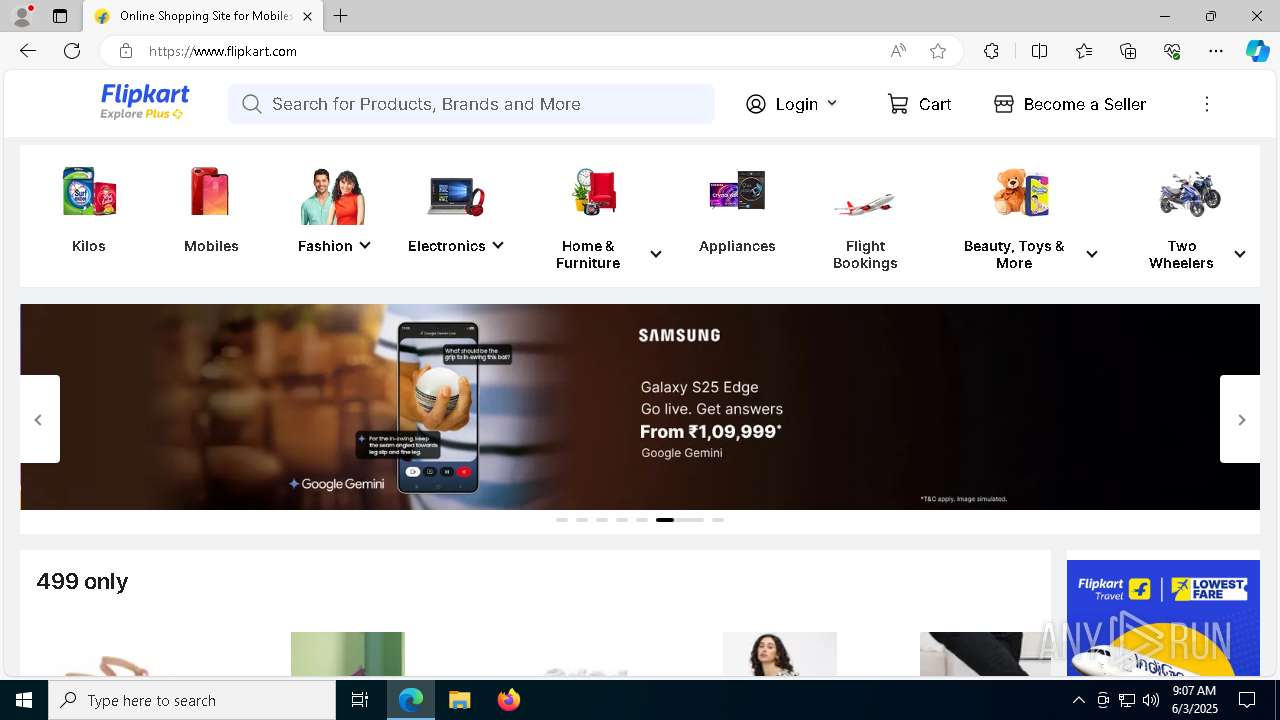Open the three-dot more options menu
The width and height of the screenshot is (1280, 720).
1207,104
